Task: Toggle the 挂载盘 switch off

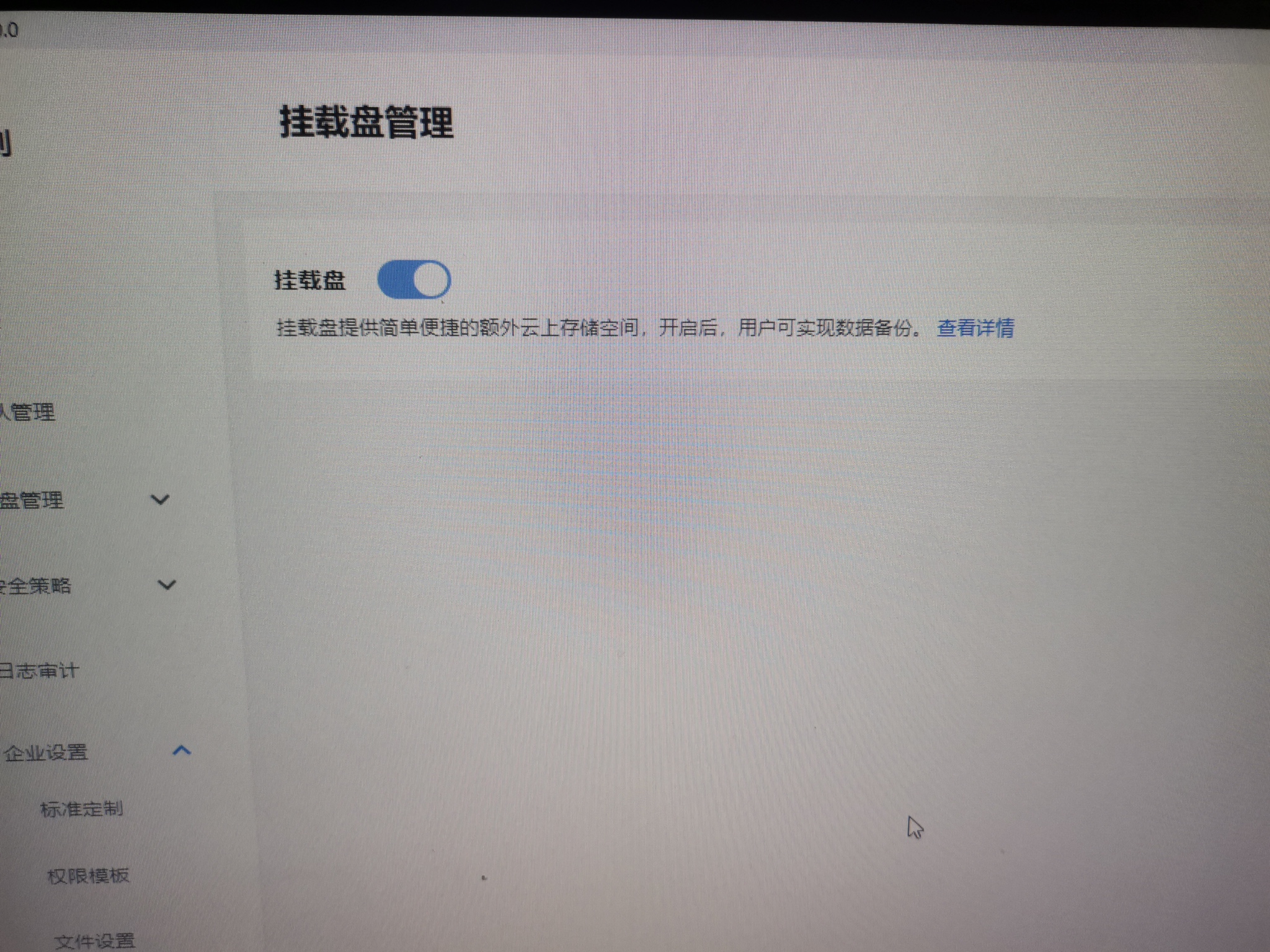Action: pos(414,280)
